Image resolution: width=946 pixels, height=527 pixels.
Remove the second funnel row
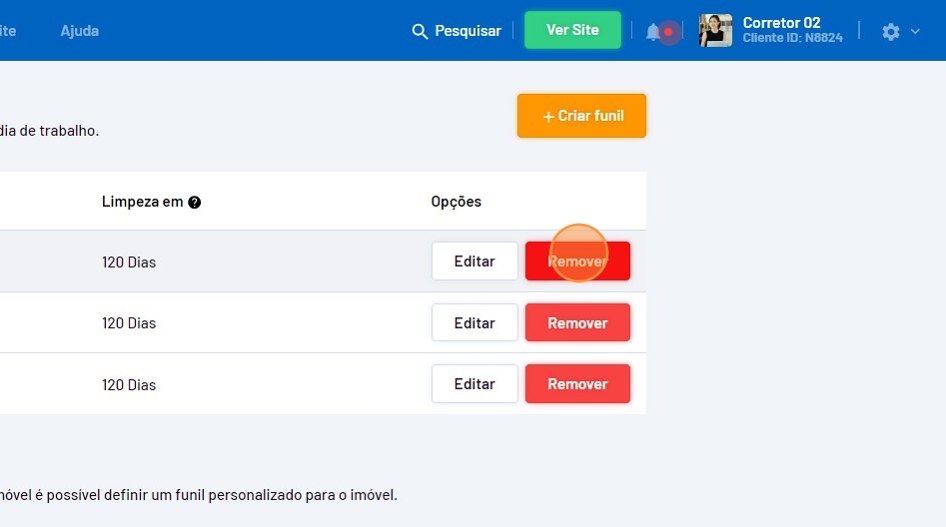coord(577,323)
